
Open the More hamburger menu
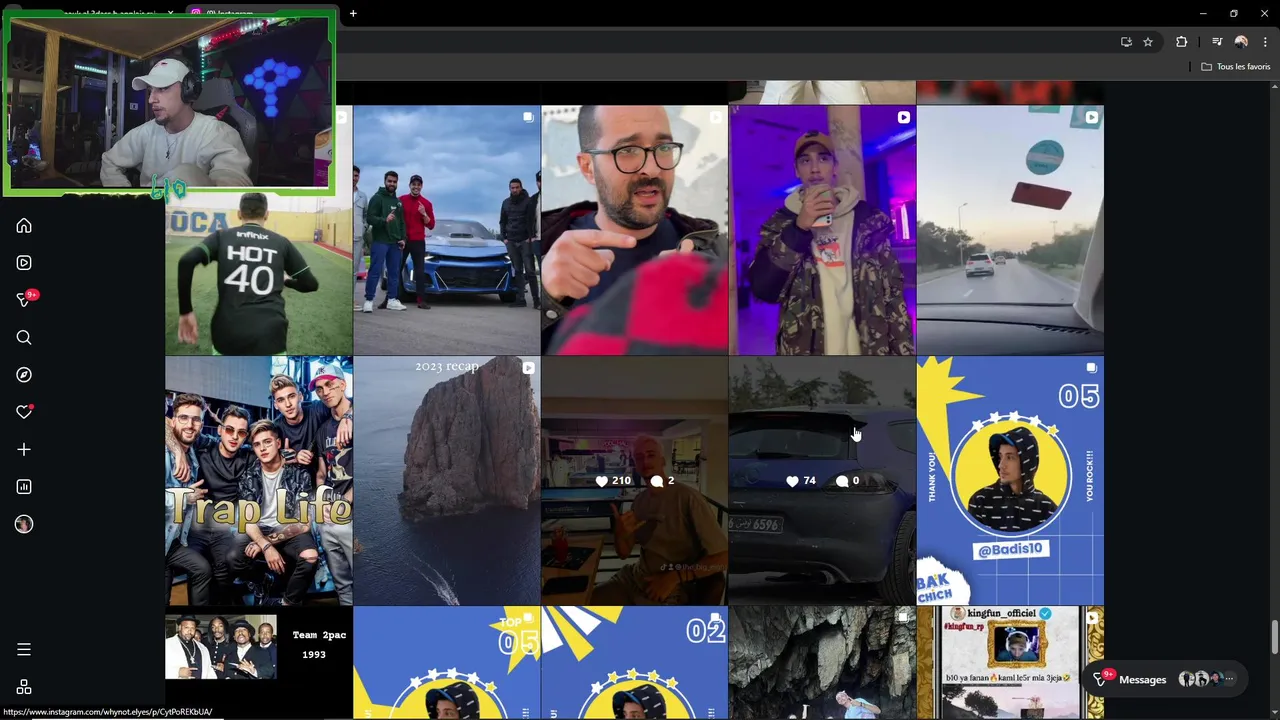coord(24,650)
